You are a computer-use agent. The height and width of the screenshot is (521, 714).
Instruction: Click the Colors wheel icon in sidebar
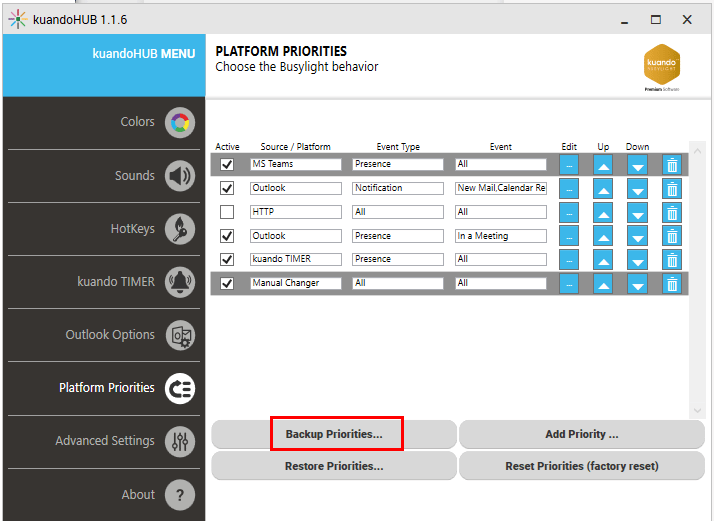pos(180,122)
